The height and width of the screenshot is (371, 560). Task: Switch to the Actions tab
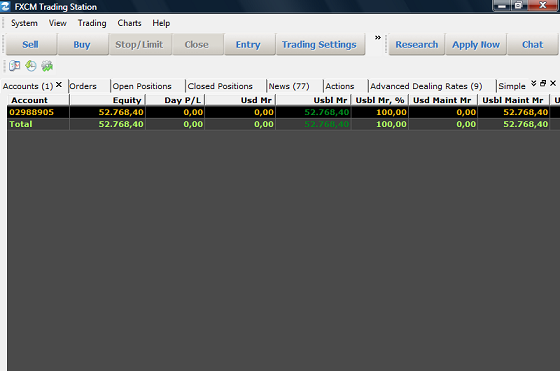[340, 86]
